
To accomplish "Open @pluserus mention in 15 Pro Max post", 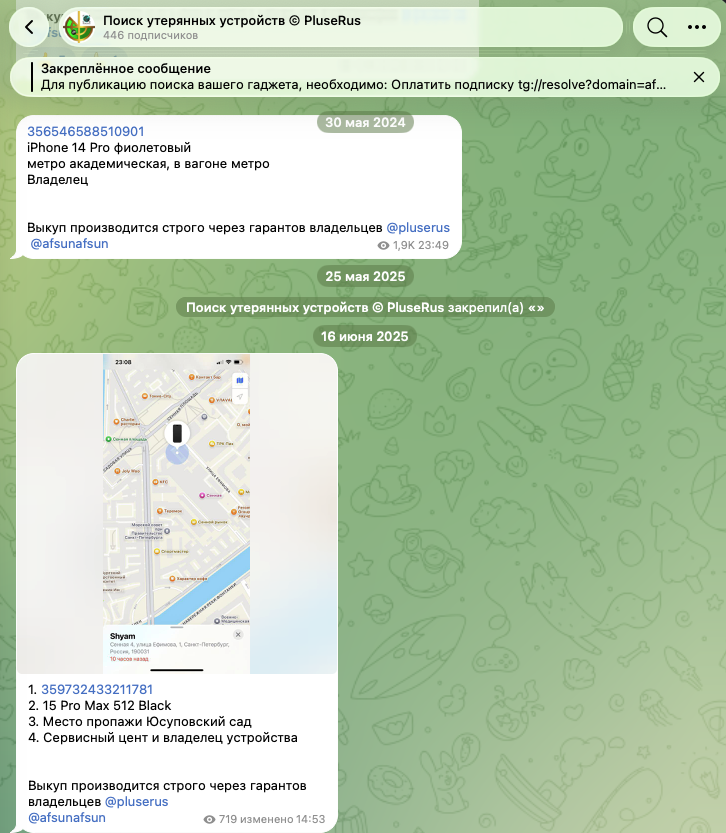I will pos(136,801).
